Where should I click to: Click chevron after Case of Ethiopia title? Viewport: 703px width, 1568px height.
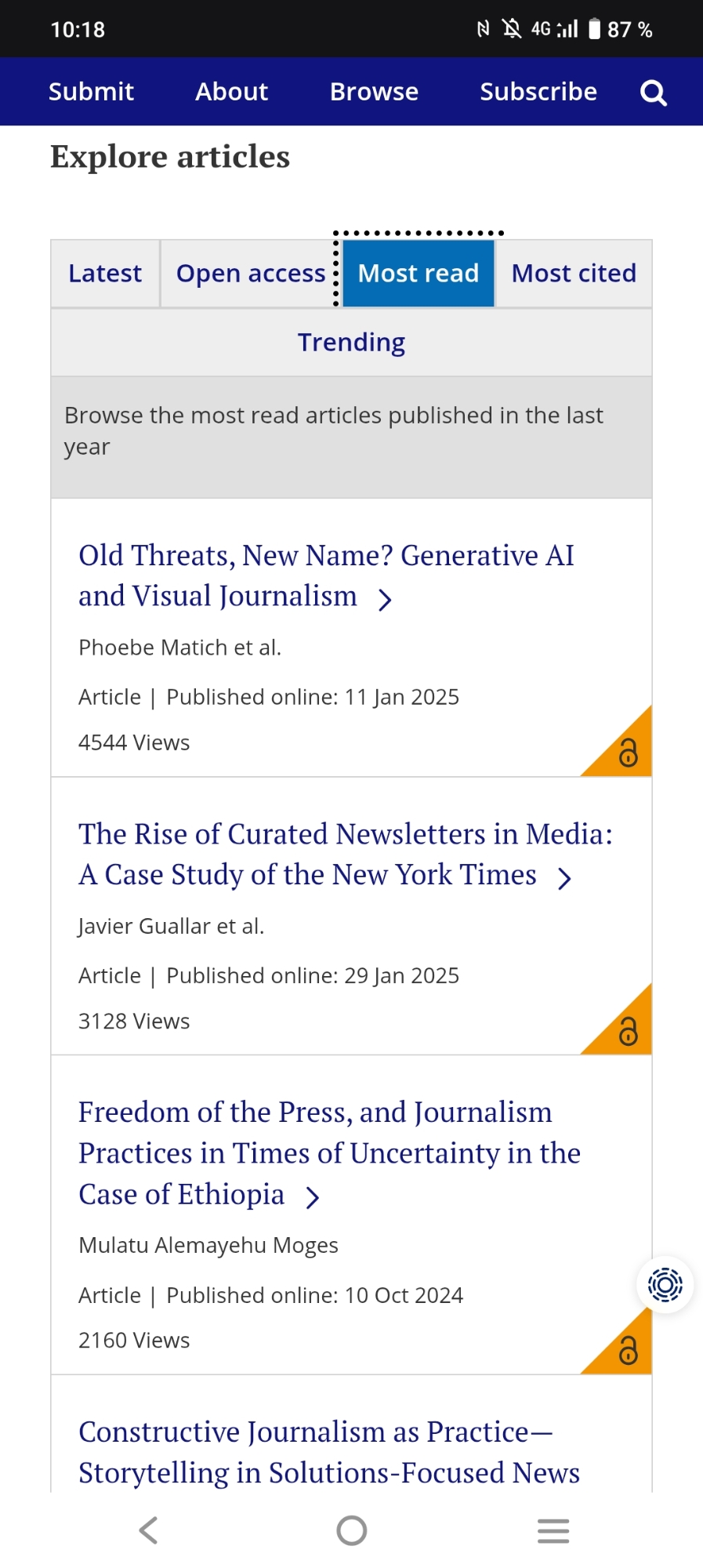pyautogui.click(x=313, y=1197)
